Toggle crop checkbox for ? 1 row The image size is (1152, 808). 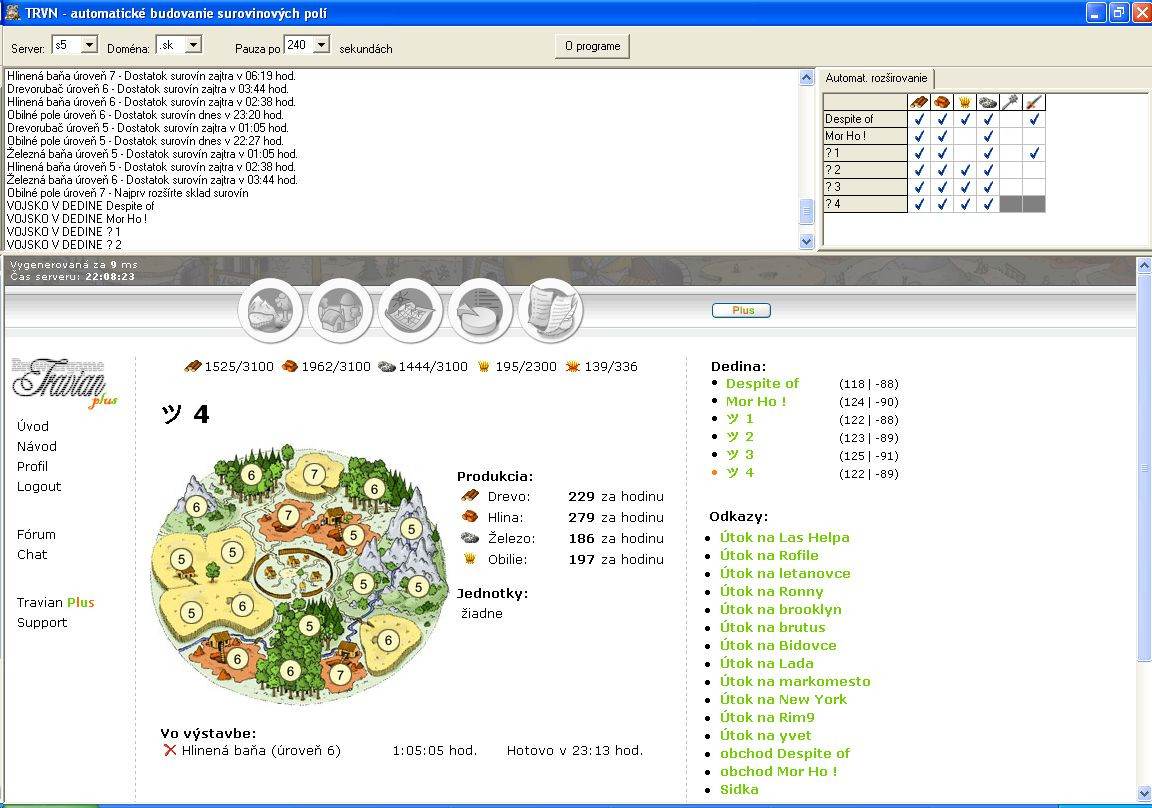(x=965, y=153)
